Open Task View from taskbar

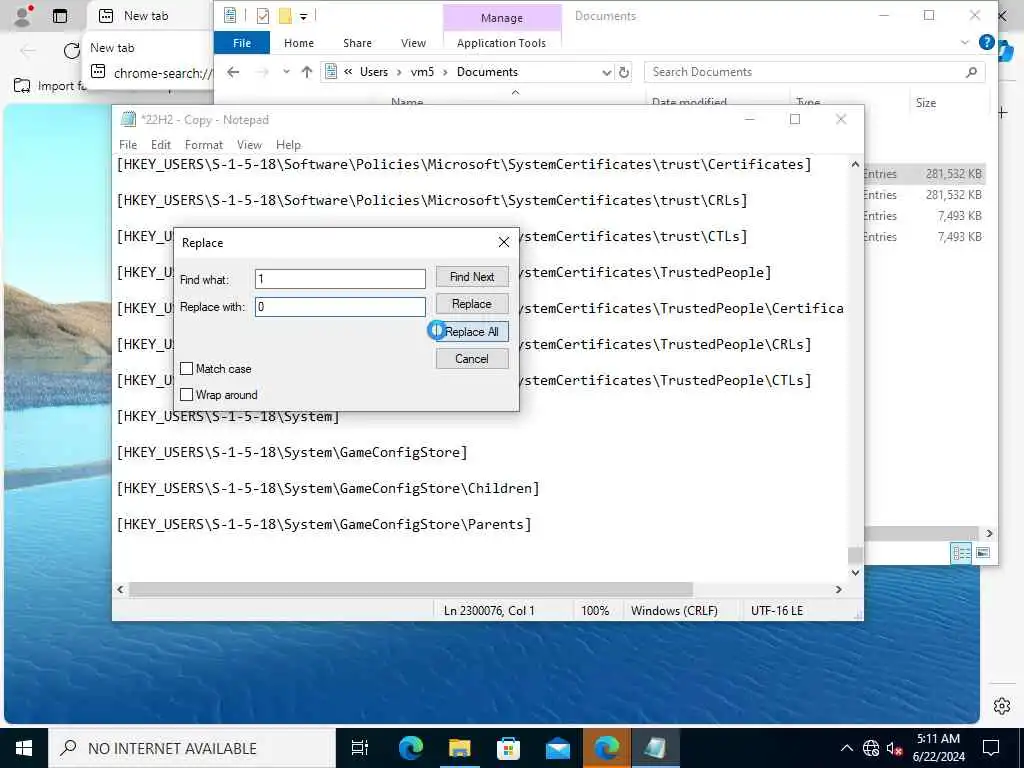pos(360,748)
